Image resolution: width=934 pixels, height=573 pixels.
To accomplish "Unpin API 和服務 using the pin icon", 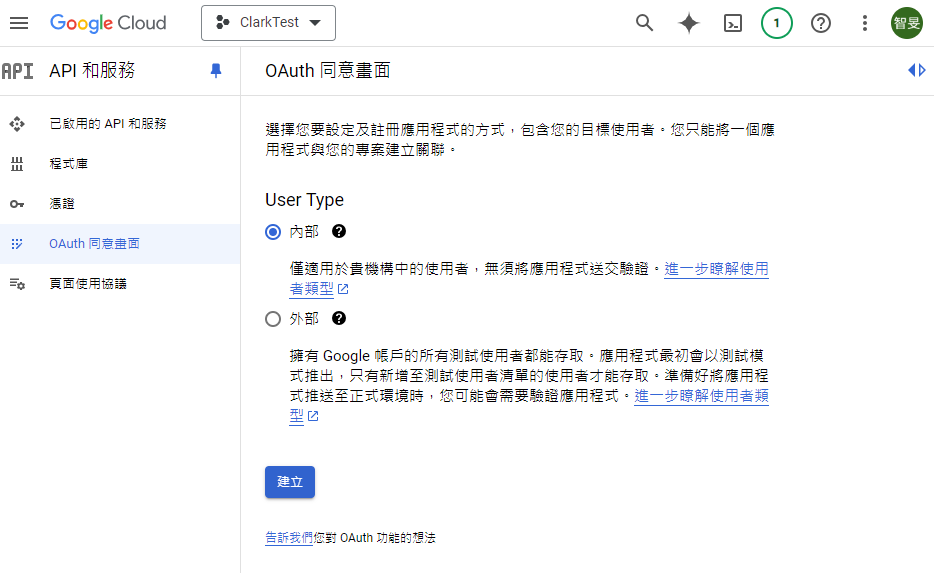I will [216, 71].
